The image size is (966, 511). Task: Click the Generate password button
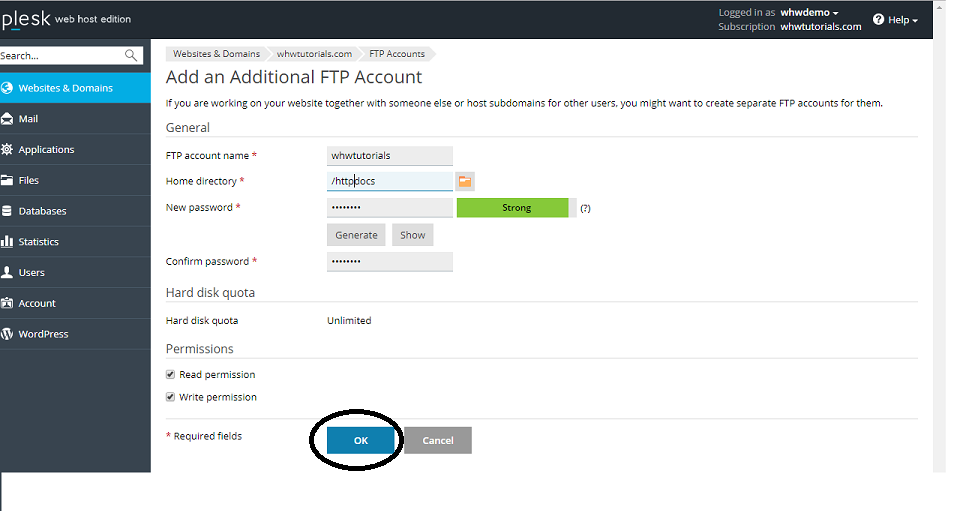pyautogui.click(x=356, y=235)
